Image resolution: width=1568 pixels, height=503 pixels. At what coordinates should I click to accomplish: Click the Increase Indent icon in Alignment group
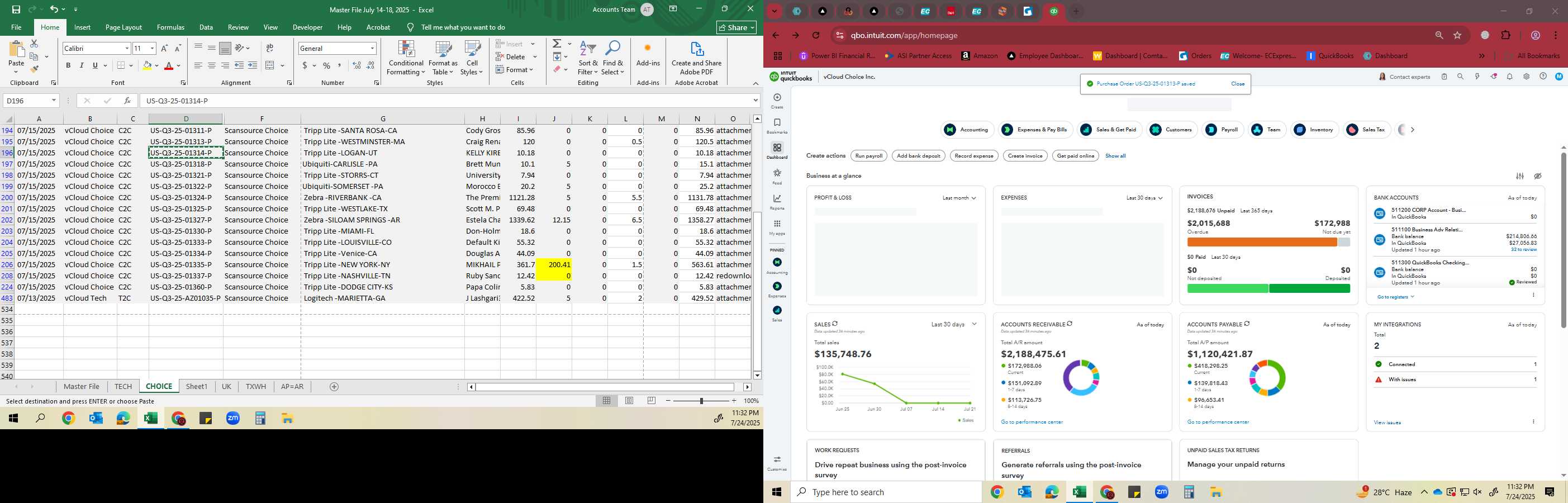(x=253, y=65)
